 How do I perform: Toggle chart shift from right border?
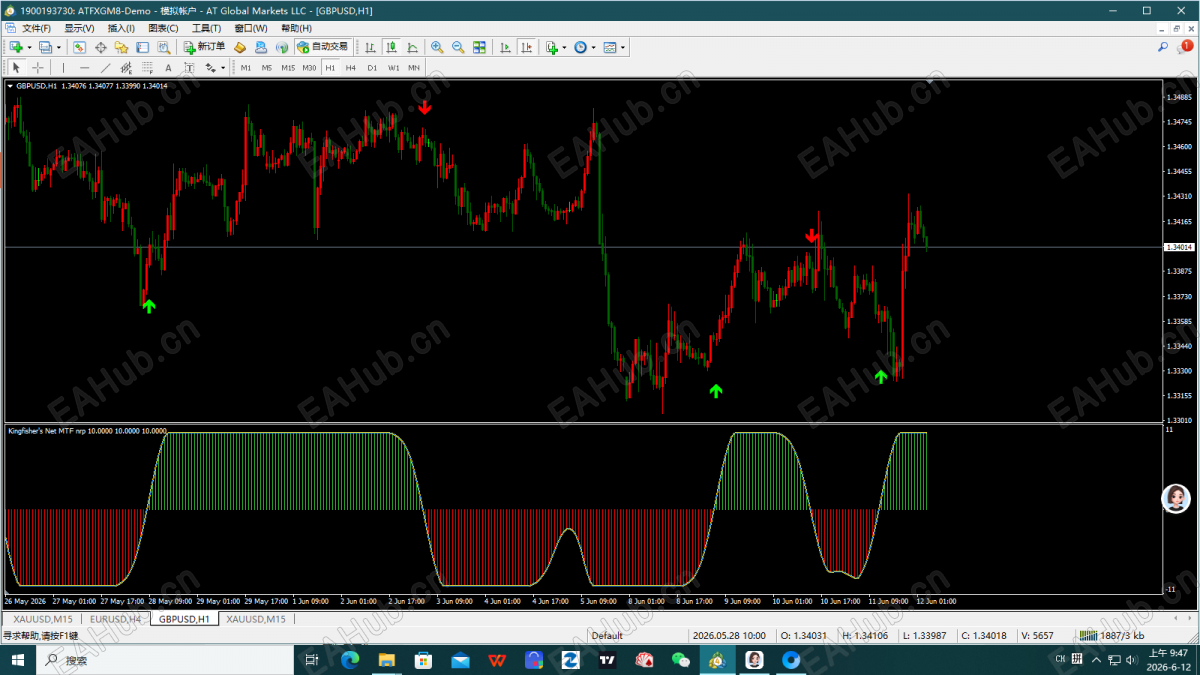(x=525, y=47)
